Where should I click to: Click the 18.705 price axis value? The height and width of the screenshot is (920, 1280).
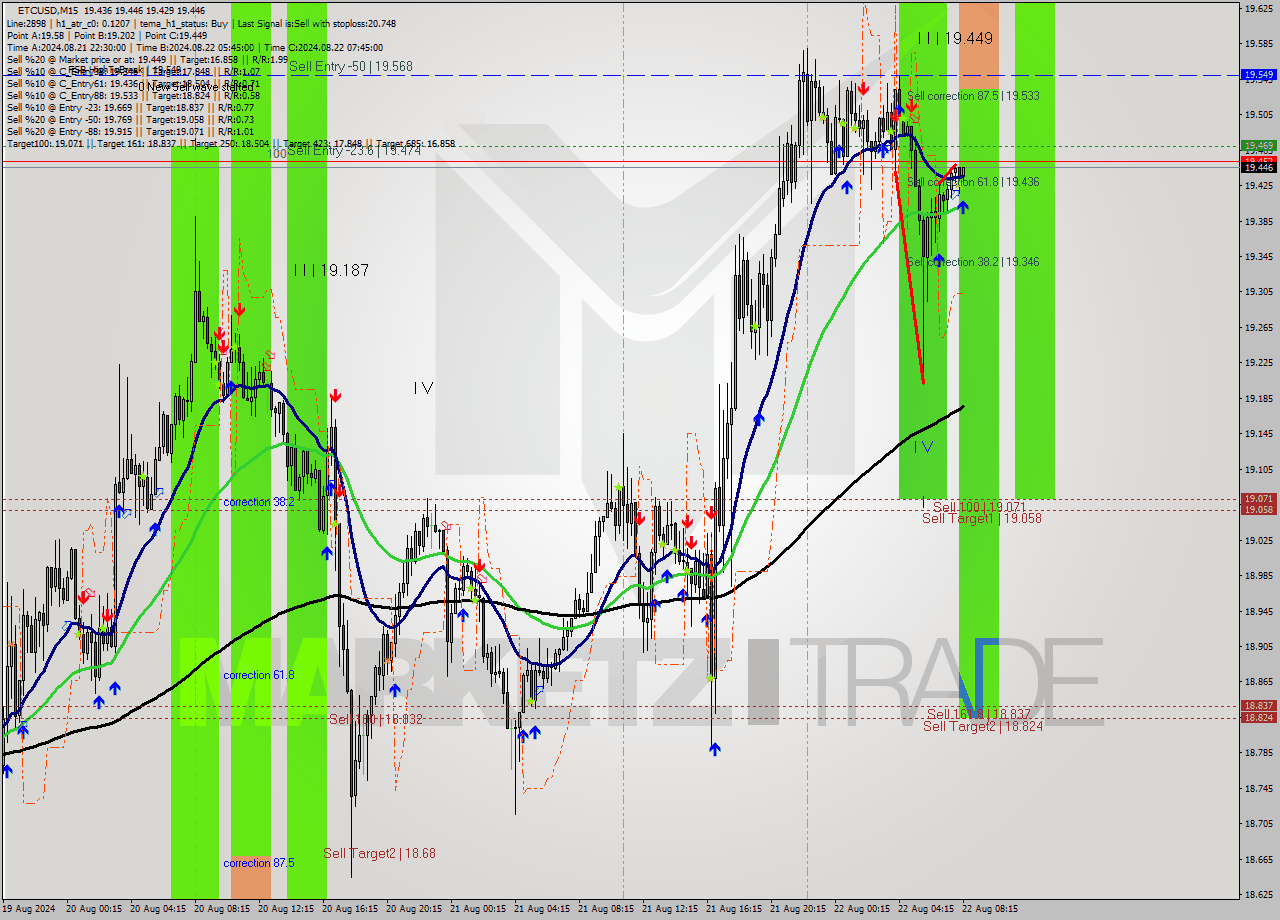tap(1258, 824)
